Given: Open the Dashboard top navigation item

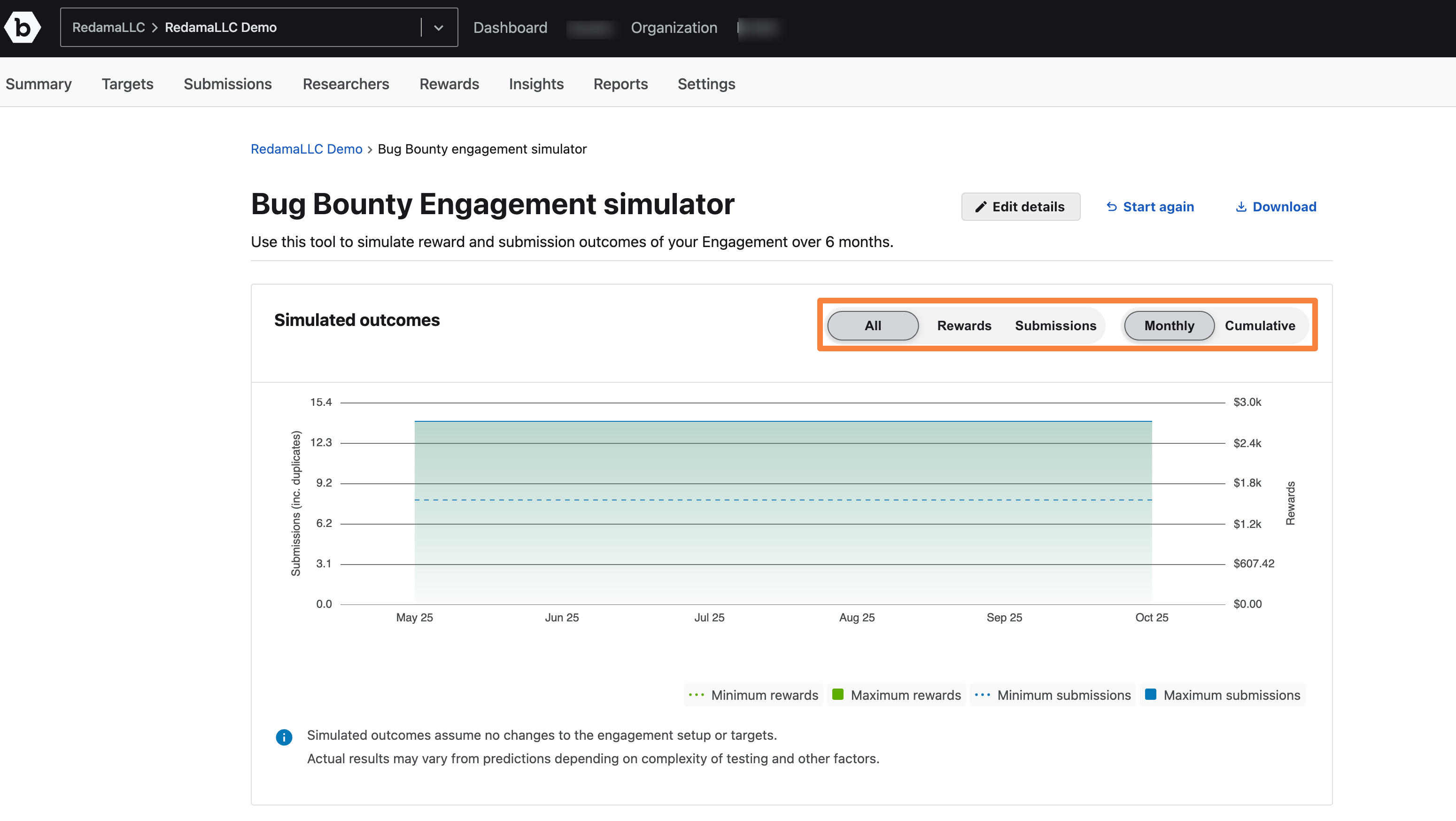Looking at the screenshot, I should coord(510,28).
